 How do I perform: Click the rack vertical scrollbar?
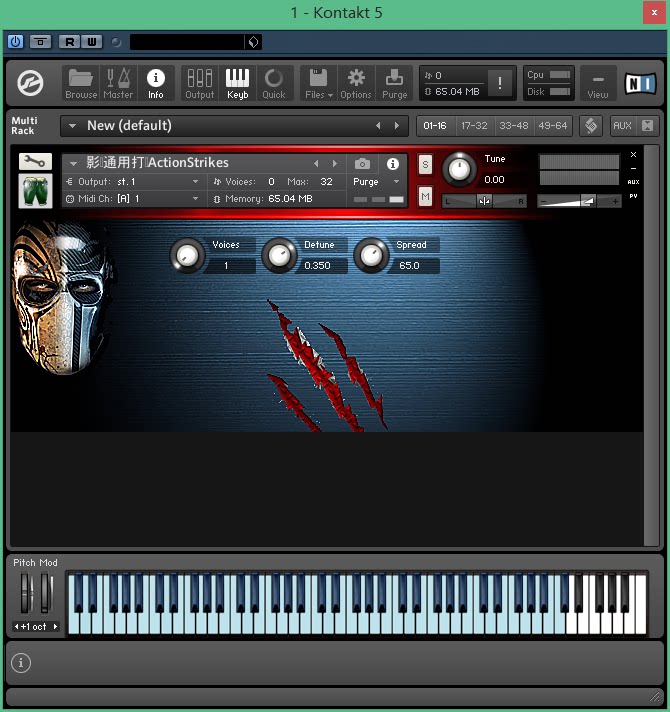[651, 345]
